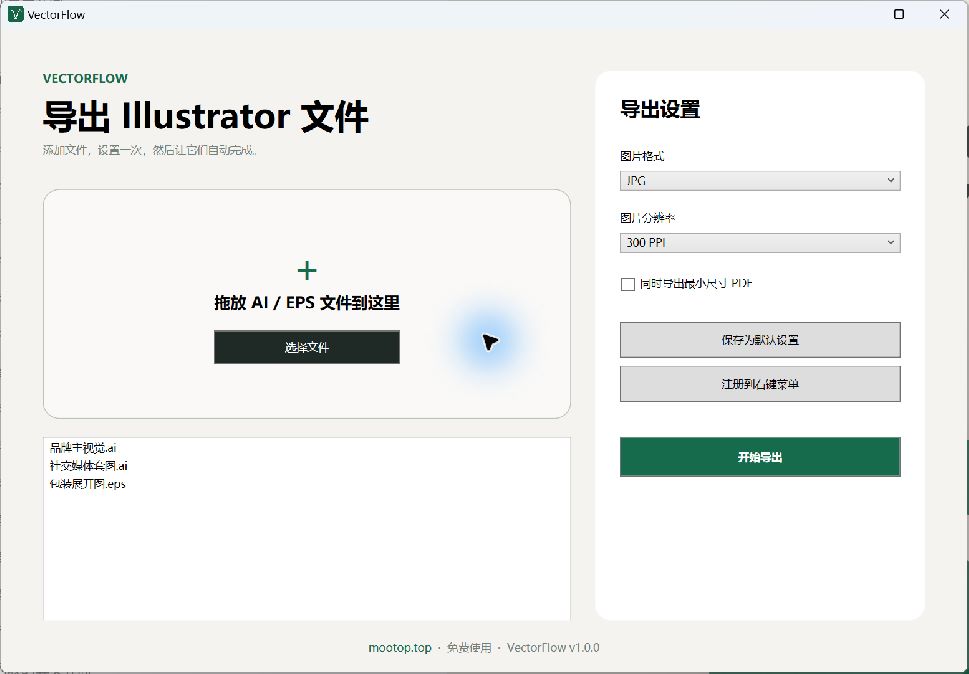Image resolution: width=969 pixels, height=674 pixels.
Task: Click the 拖放 AI / EPS 文件到这里 text
Action: tap(307, 303)
